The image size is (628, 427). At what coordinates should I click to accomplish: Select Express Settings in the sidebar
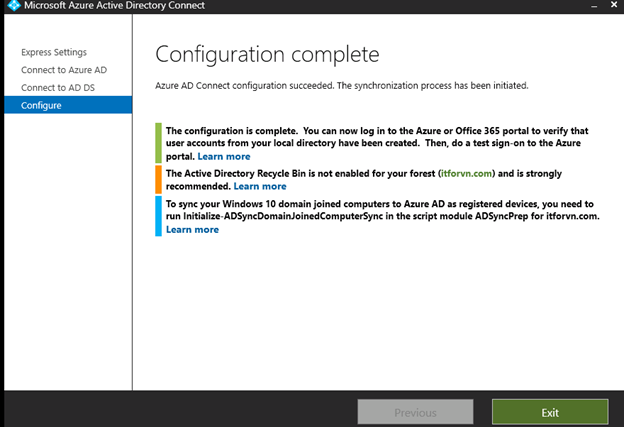point(53,52)
